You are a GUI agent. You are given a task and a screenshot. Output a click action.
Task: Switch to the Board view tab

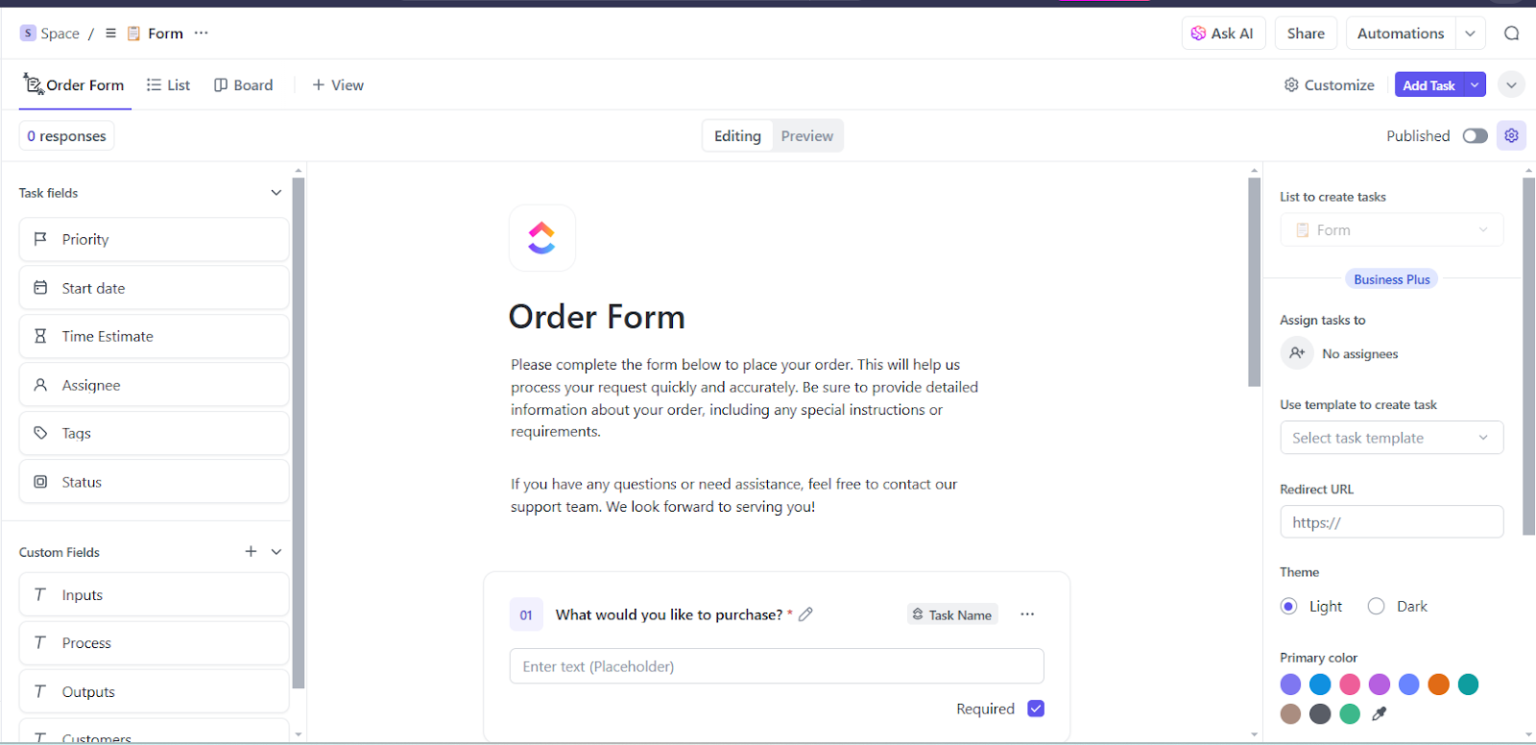point(244,85)
